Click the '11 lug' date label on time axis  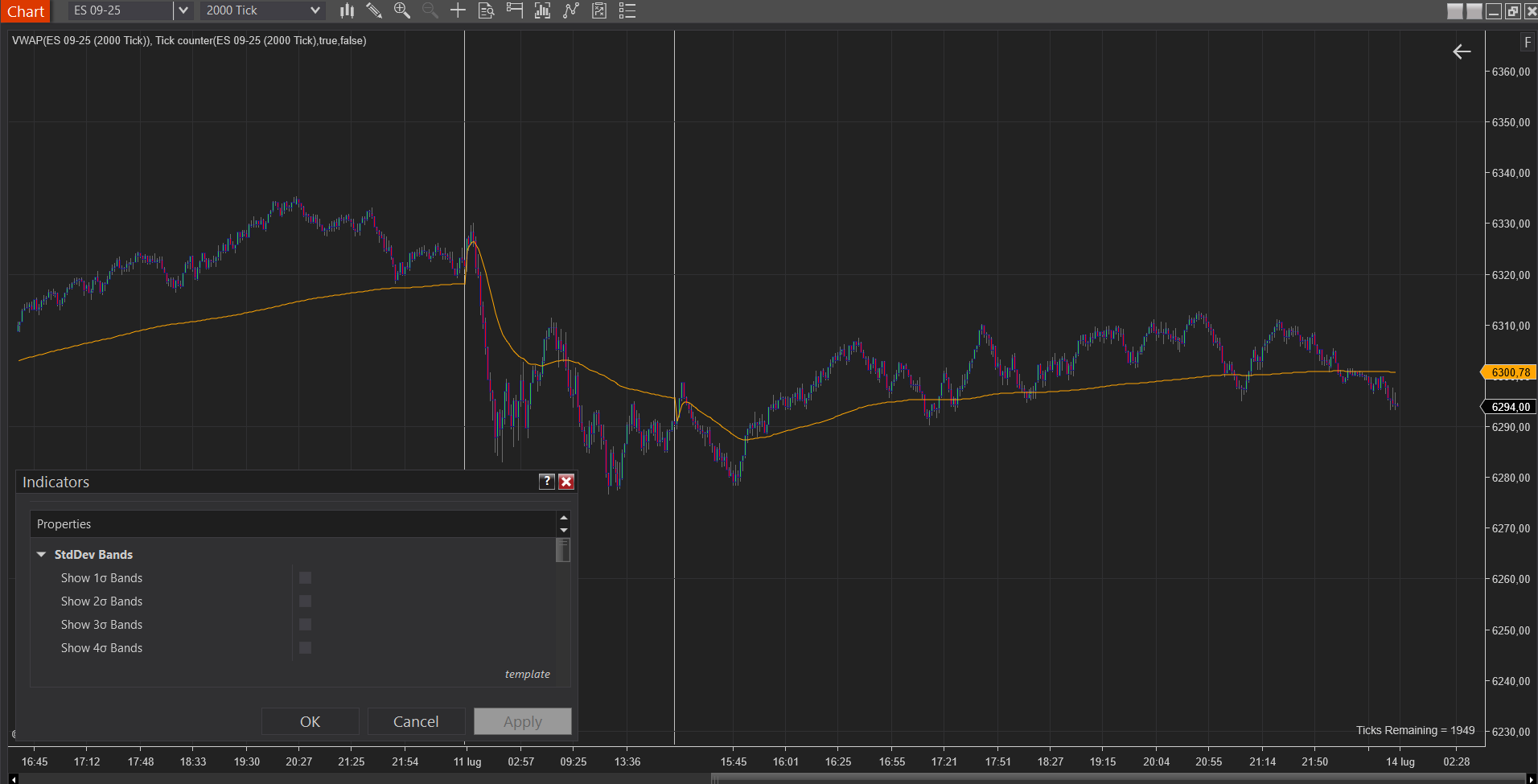click(x=467, y=761)
